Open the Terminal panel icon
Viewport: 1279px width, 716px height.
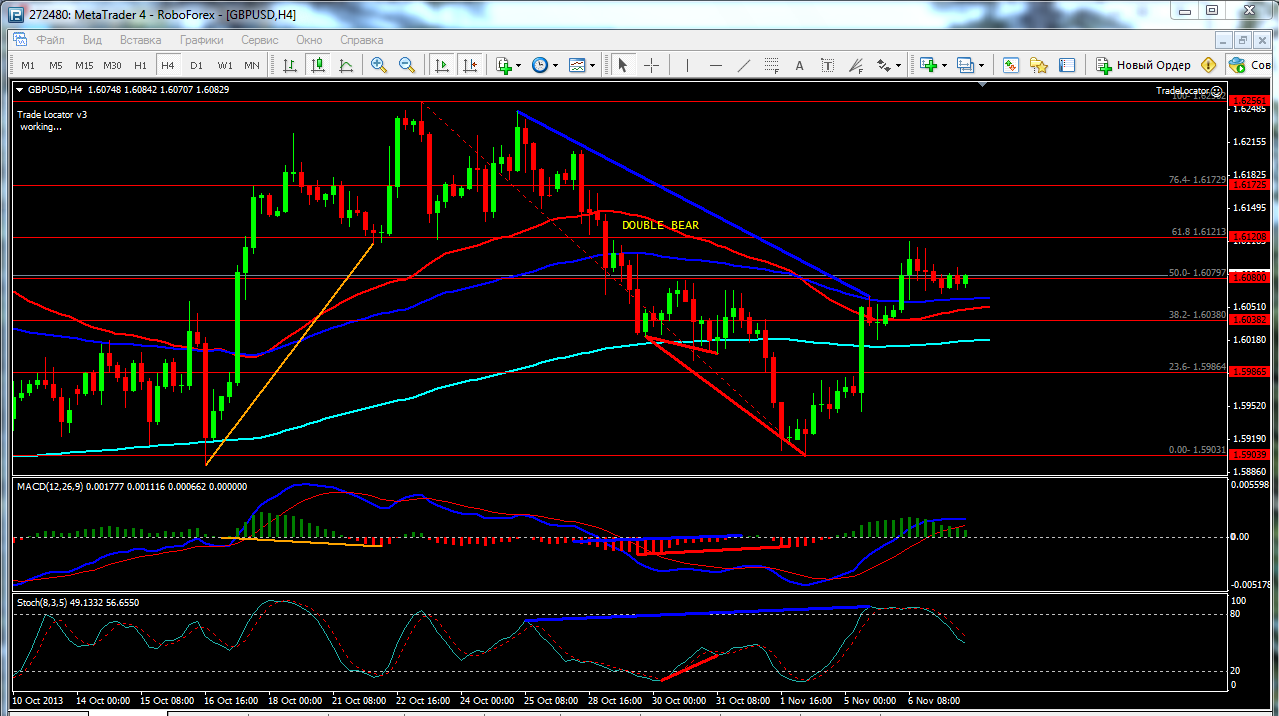click(1068, 65)
